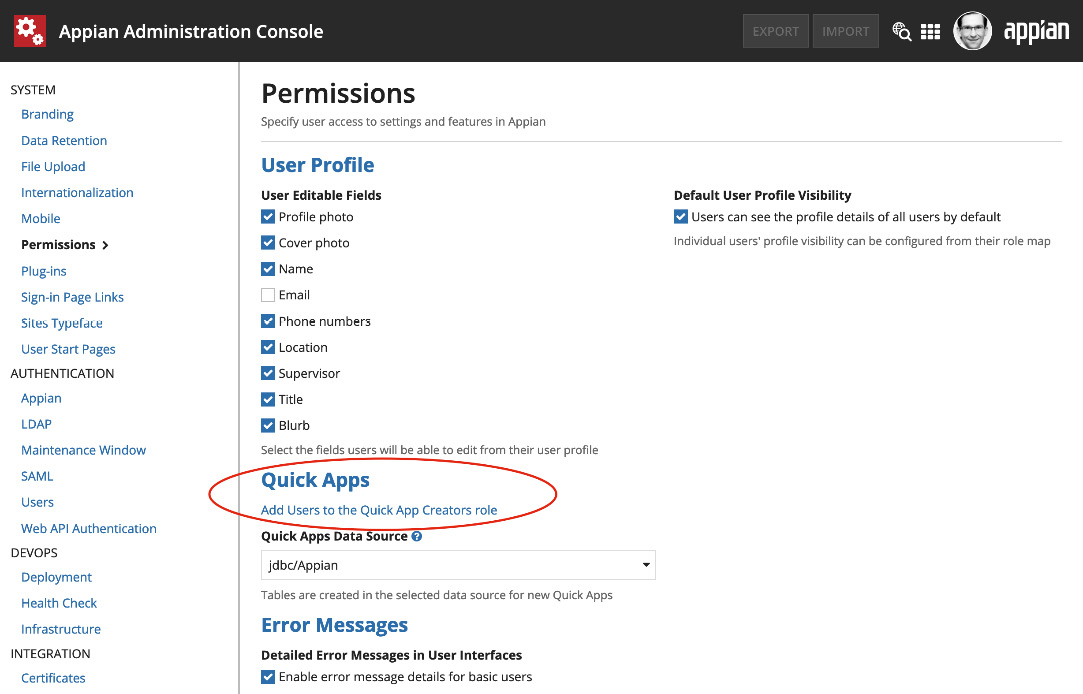The image size is (1083, 694).
Task: Open Users under Authentication
Action: coord(37,502)
